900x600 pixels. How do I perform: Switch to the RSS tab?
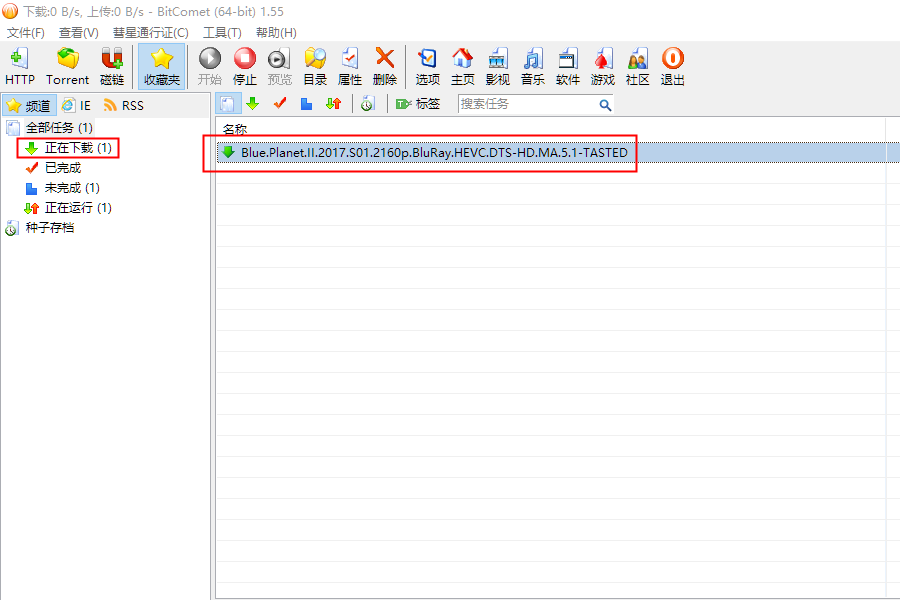124,106
